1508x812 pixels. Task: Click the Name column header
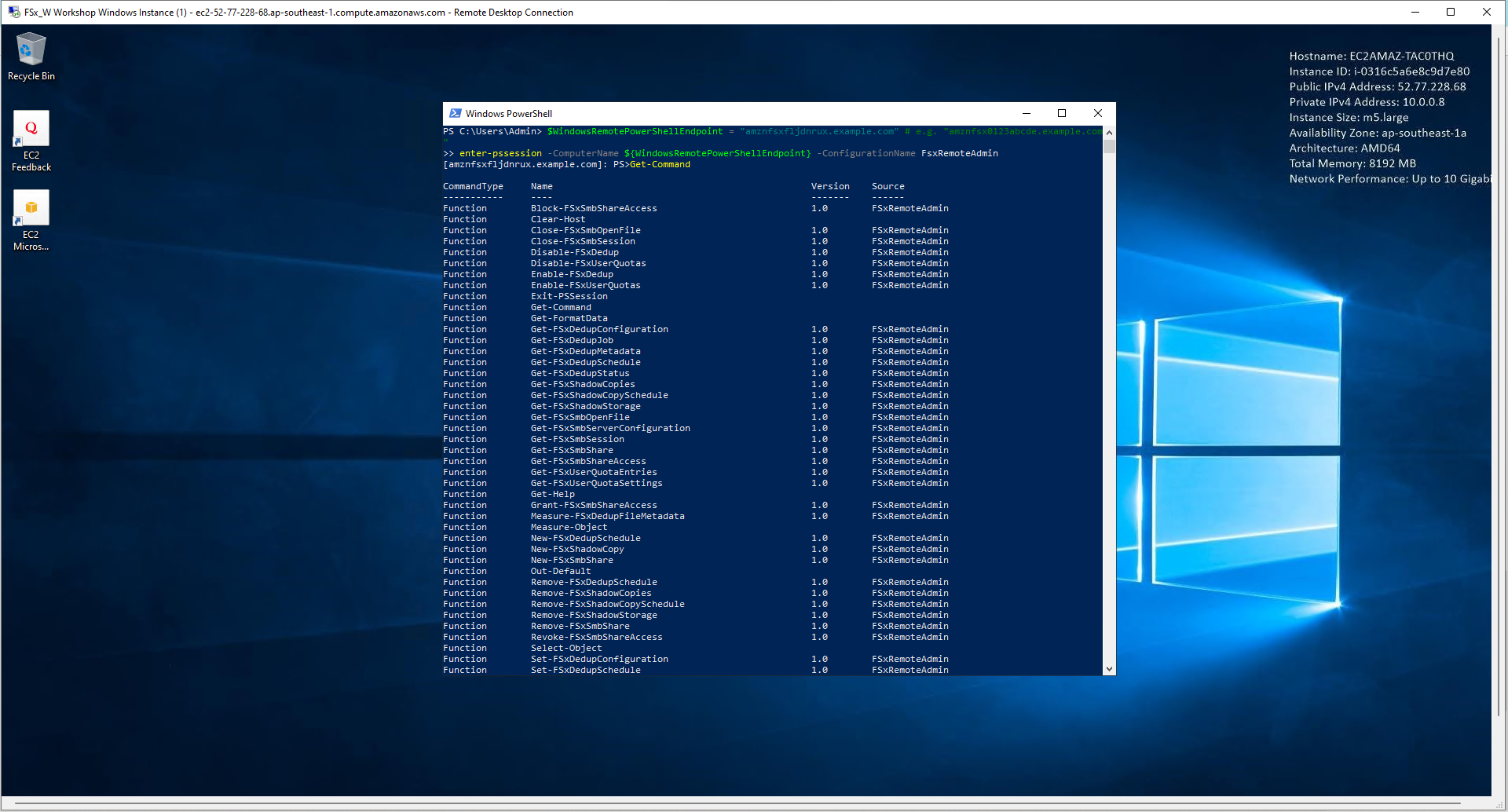[542, 186]
